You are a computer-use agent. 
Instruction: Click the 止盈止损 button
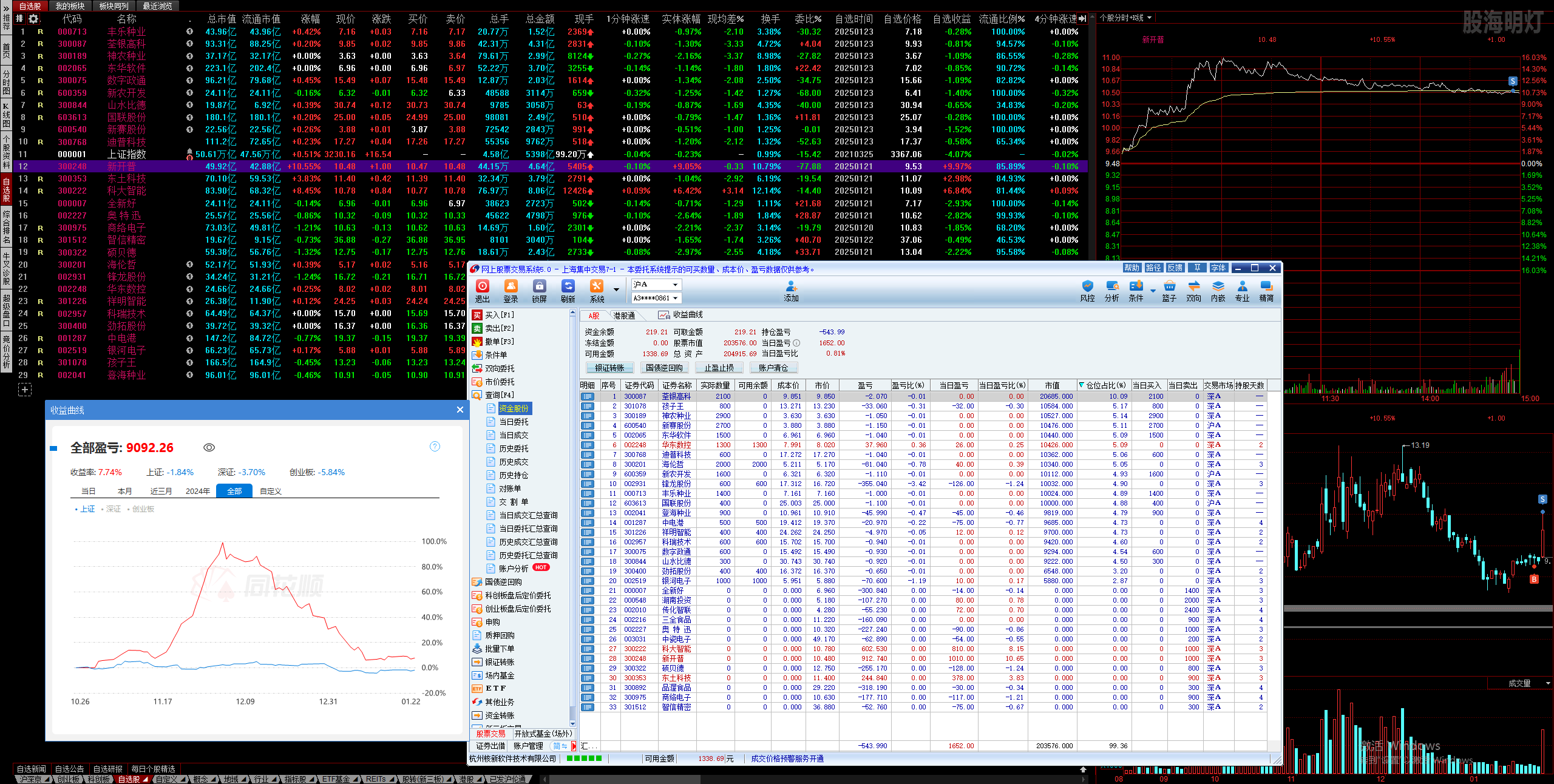(719, 368)
